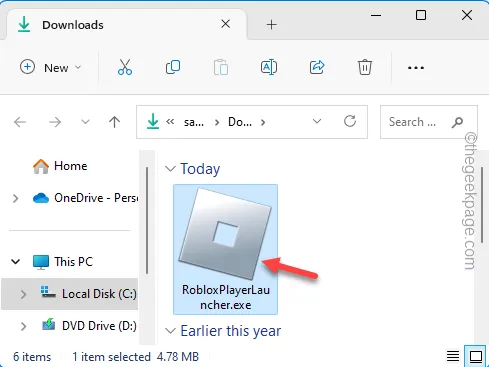
Task: Click the '6 items' status text
Action: coord(32,357)
